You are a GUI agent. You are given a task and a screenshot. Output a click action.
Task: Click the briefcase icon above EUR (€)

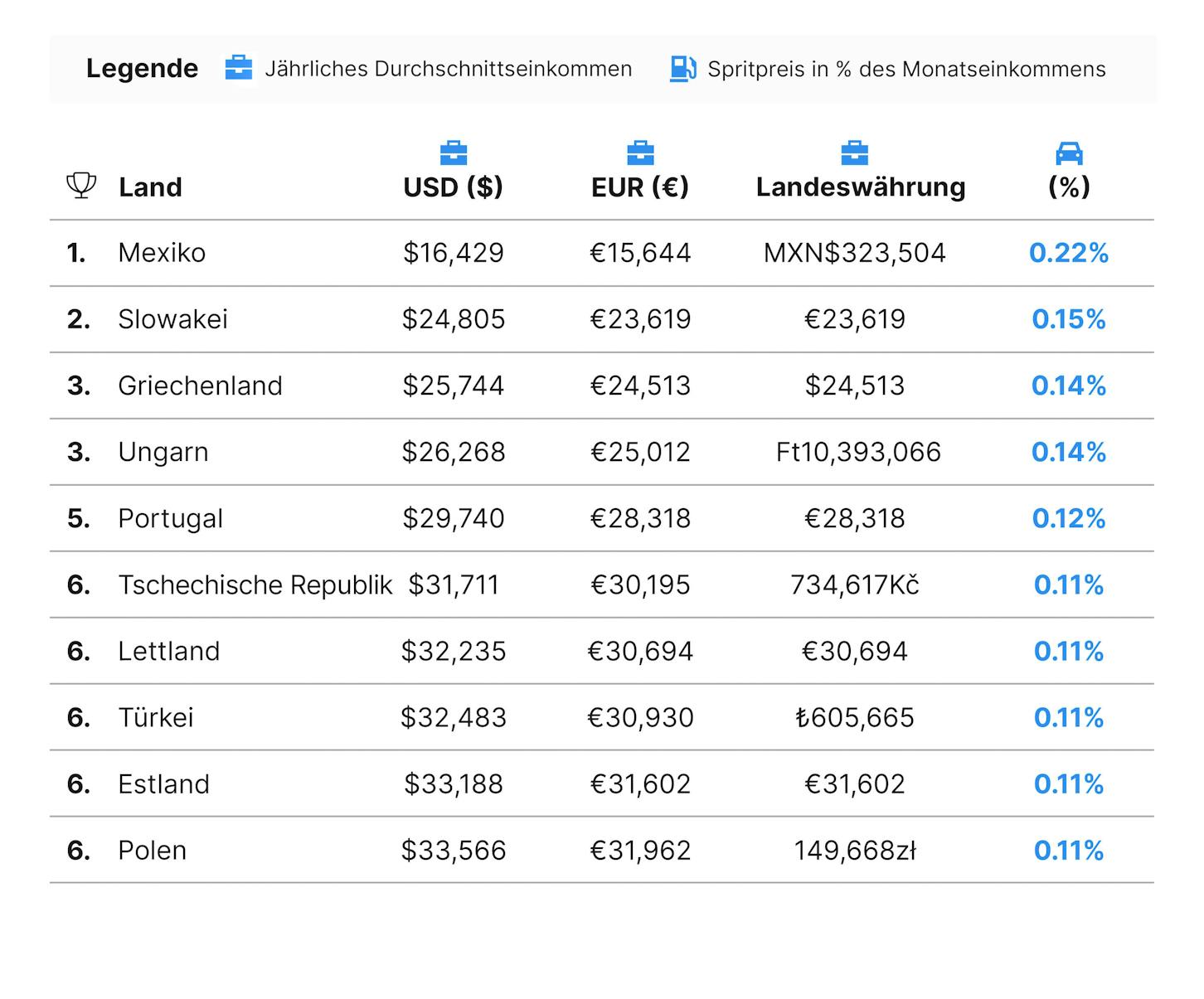click(x=640, y=153)
